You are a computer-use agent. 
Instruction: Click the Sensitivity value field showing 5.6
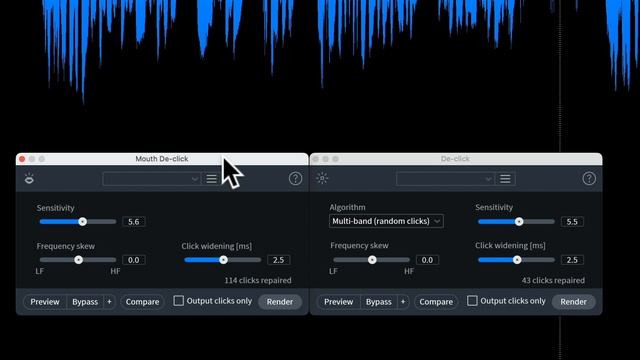point(134,222)
